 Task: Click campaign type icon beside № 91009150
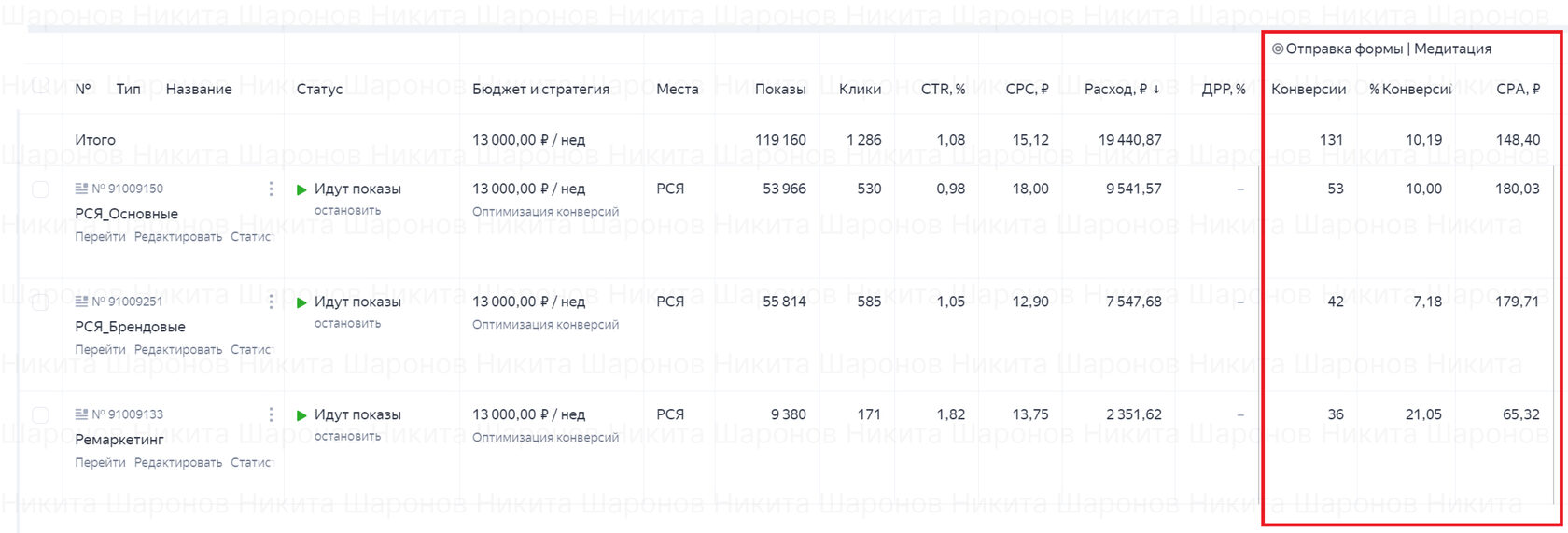pos(81,189)
